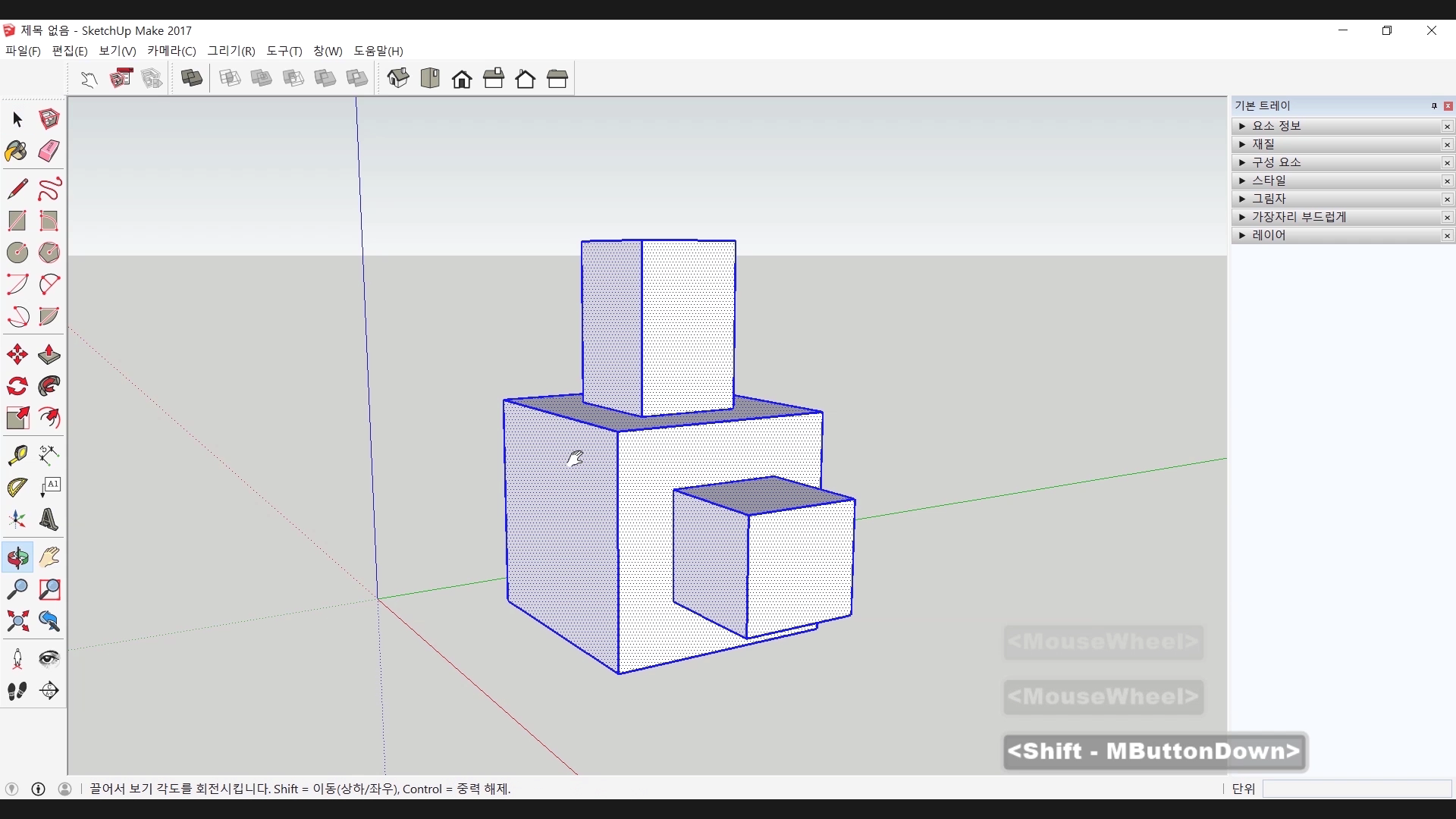Open the 그리기(R) menu
1456x819 pixels.
[231, 51]
